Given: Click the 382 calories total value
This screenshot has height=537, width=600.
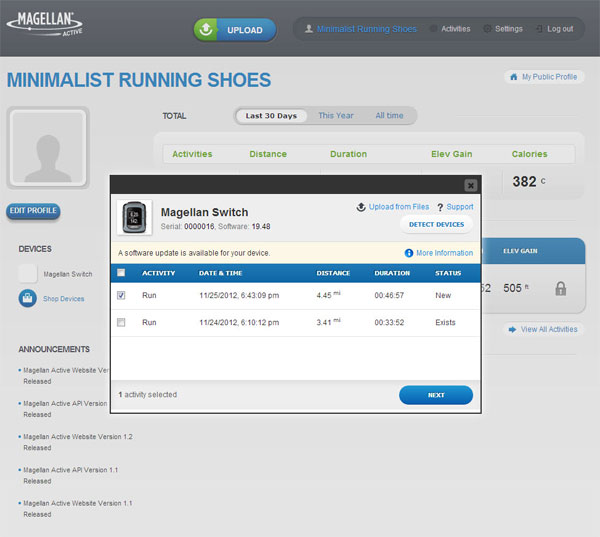Looking at the screenshot, I should tap(528, 181).
